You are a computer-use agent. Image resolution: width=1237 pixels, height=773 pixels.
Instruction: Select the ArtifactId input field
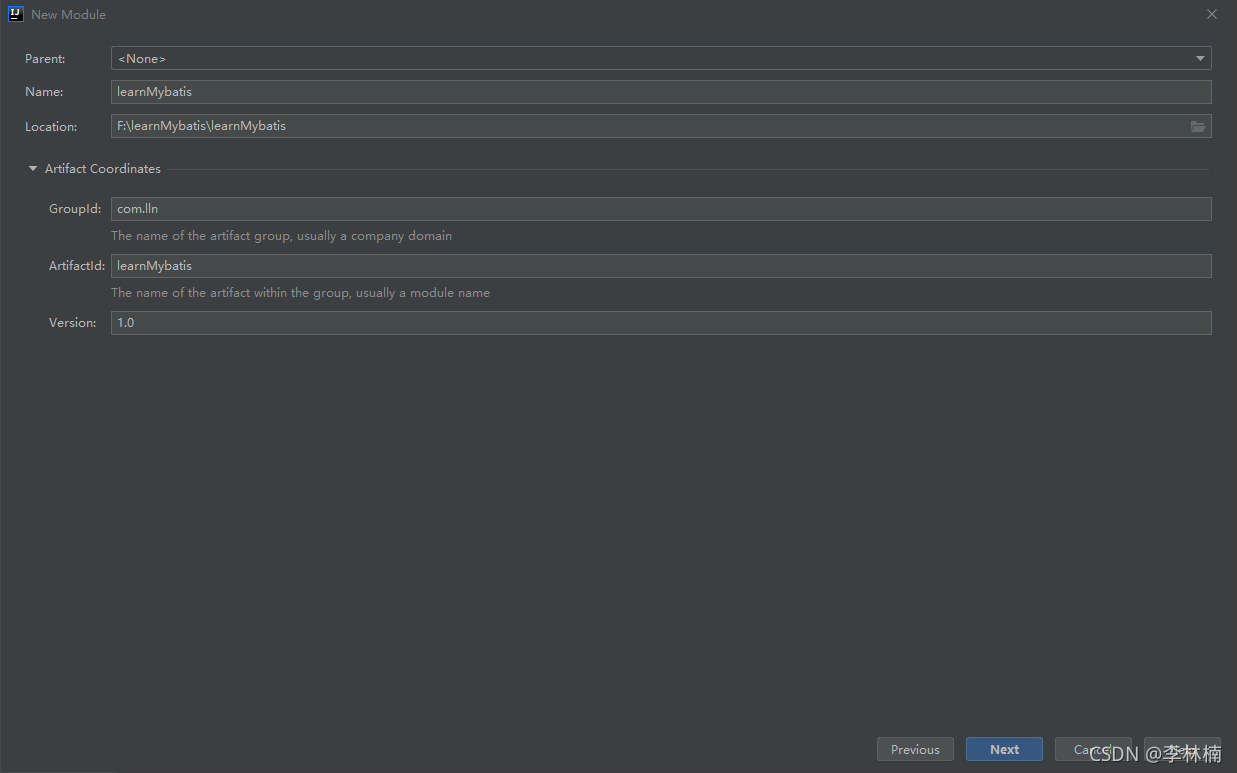coord(661,266)
